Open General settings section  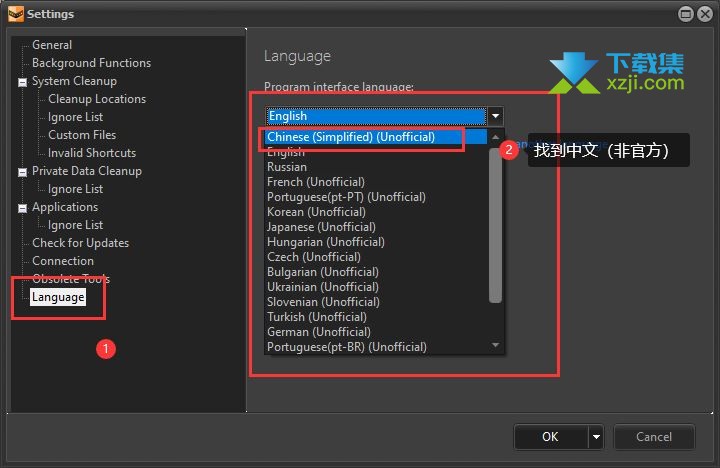coord(52,45)
